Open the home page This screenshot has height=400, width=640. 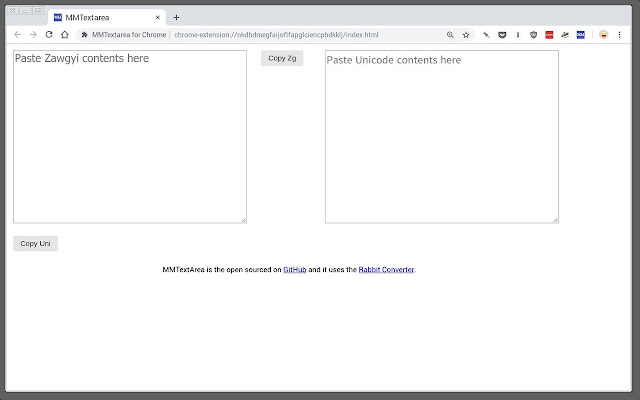[64, 35]
